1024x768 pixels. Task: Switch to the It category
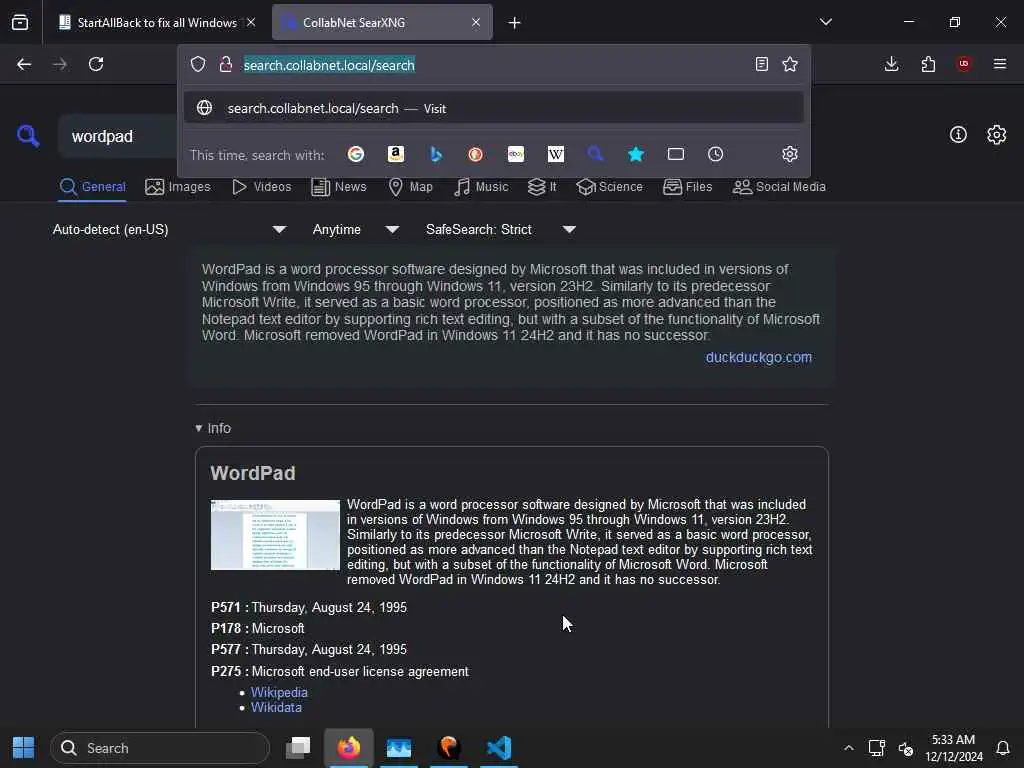coord(542,187)
